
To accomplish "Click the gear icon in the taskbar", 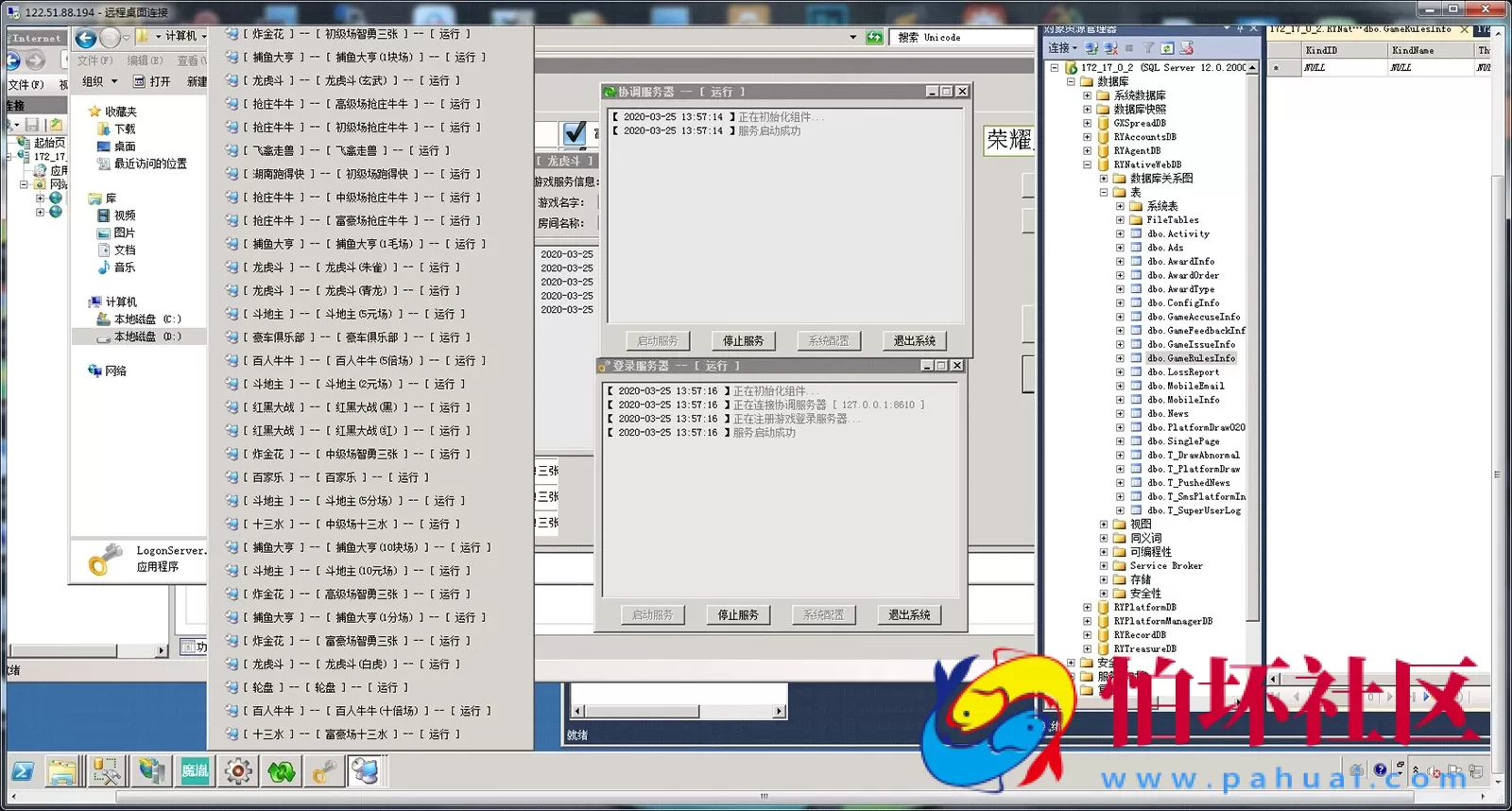I will [237, 772].
